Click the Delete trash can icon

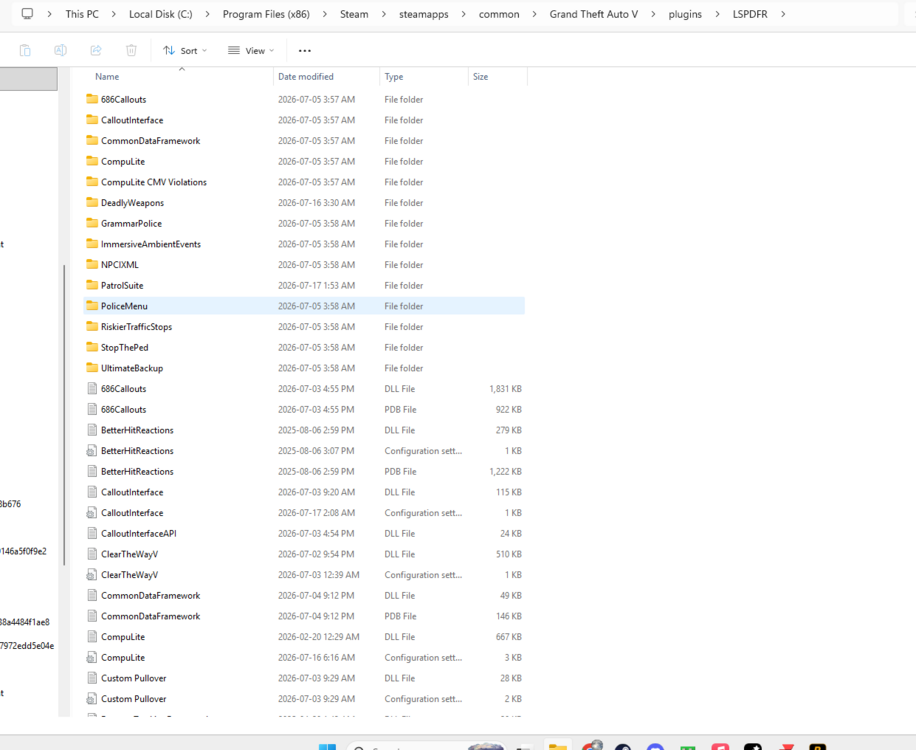click(x=131, y=51)
